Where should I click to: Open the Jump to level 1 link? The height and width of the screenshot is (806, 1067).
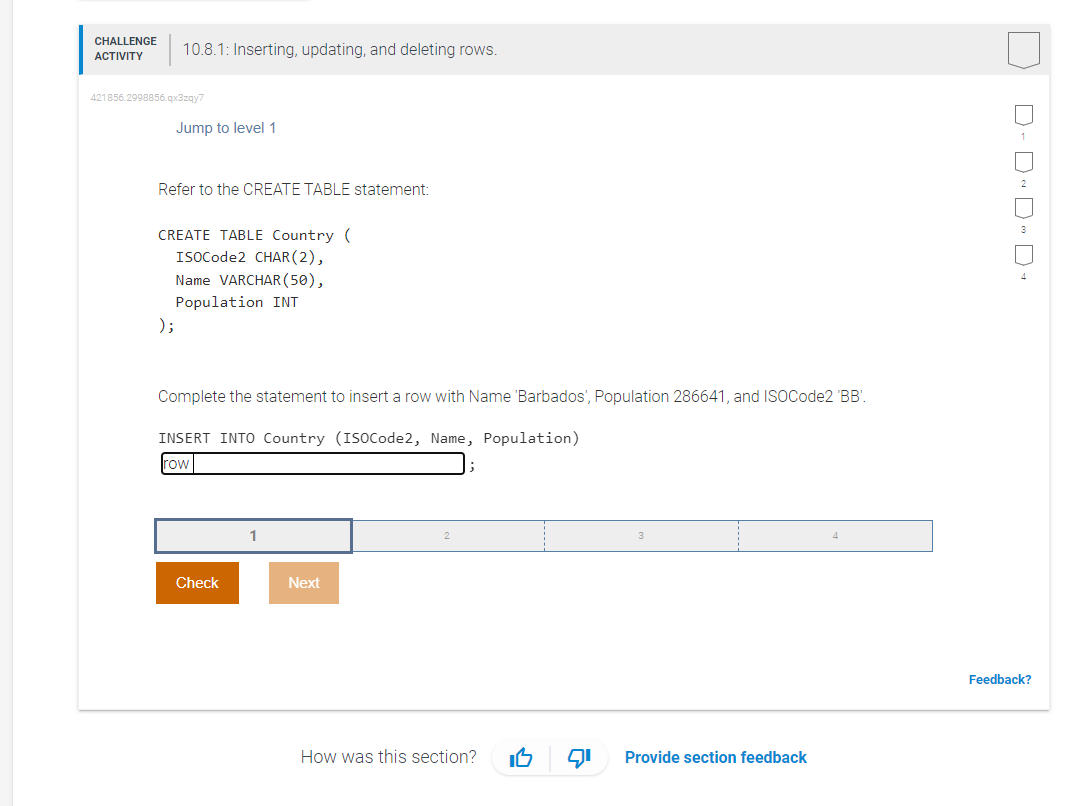[x=226, y=127]
